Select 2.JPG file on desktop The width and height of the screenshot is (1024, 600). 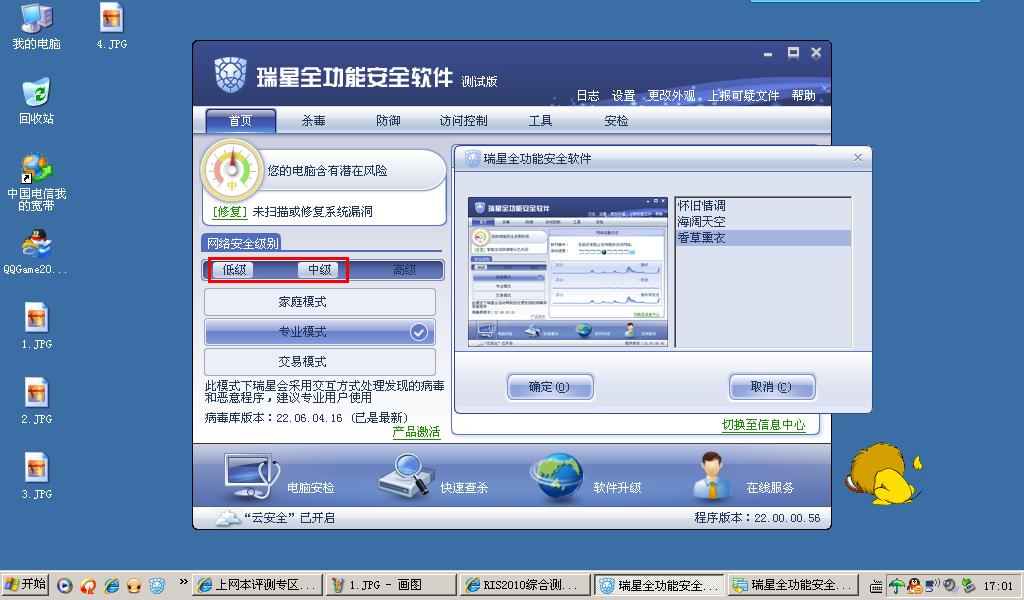point(37,402)
